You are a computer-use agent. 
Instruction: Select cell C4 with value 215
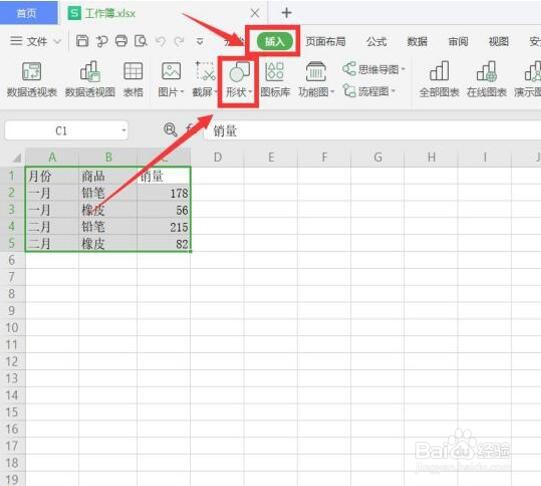(x=164, y=227)
